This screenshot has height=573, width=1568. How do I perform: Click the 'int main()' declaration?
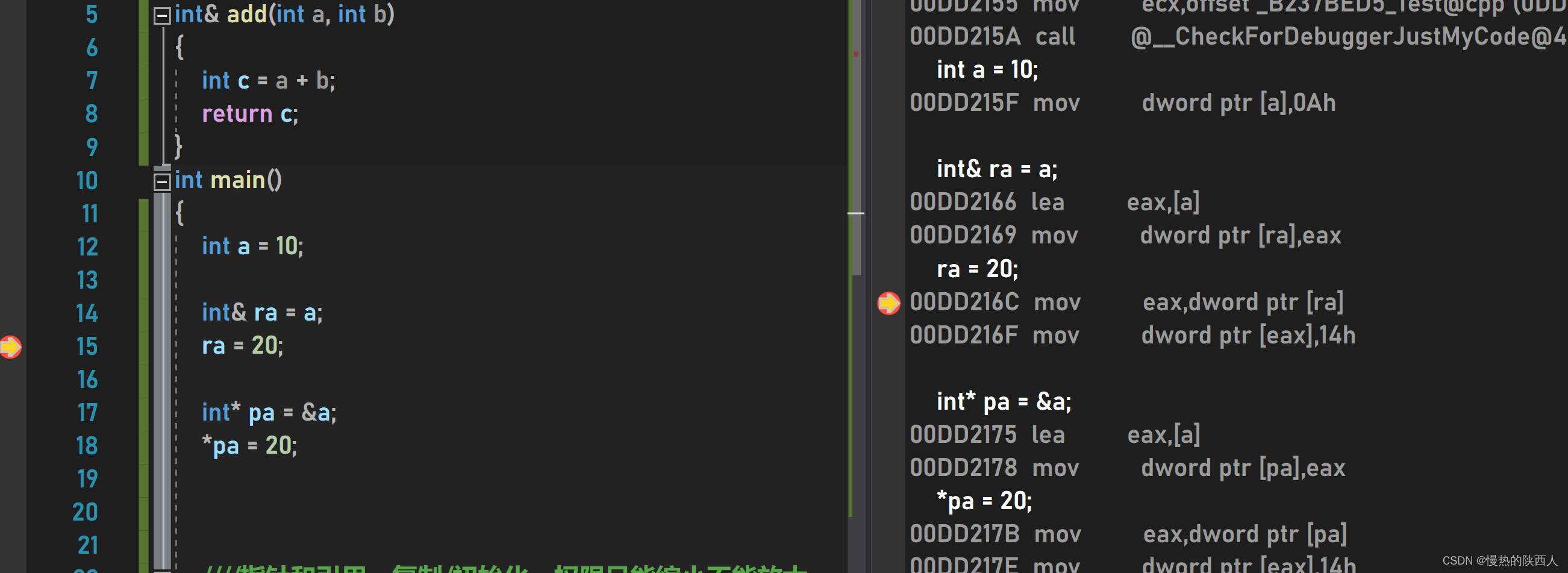(228, 181)
